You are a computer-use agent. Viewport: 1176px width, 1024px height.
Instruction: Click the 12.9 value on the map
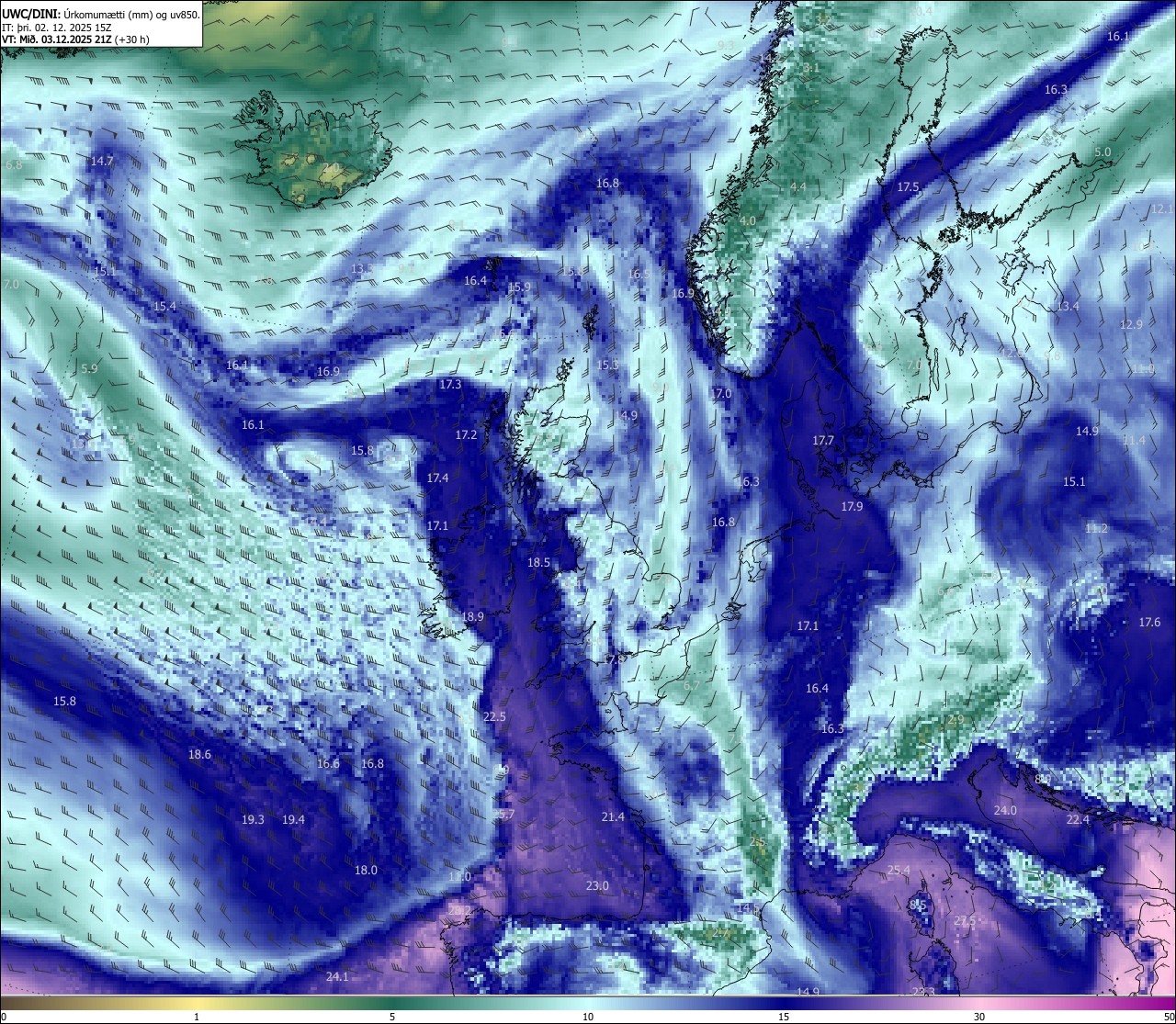point(1131,324)
